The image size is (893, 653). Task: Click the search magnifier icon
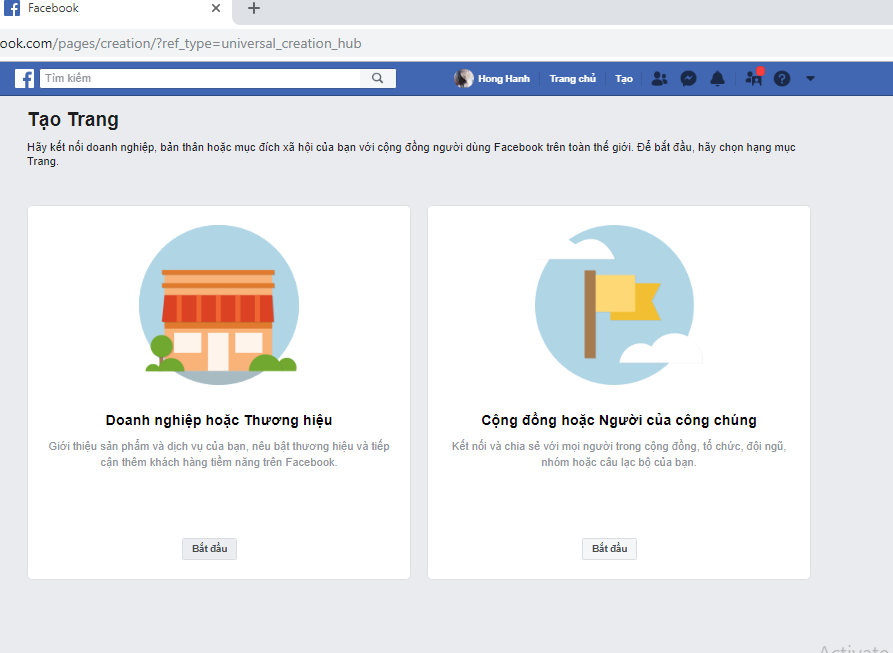point(377,78)
